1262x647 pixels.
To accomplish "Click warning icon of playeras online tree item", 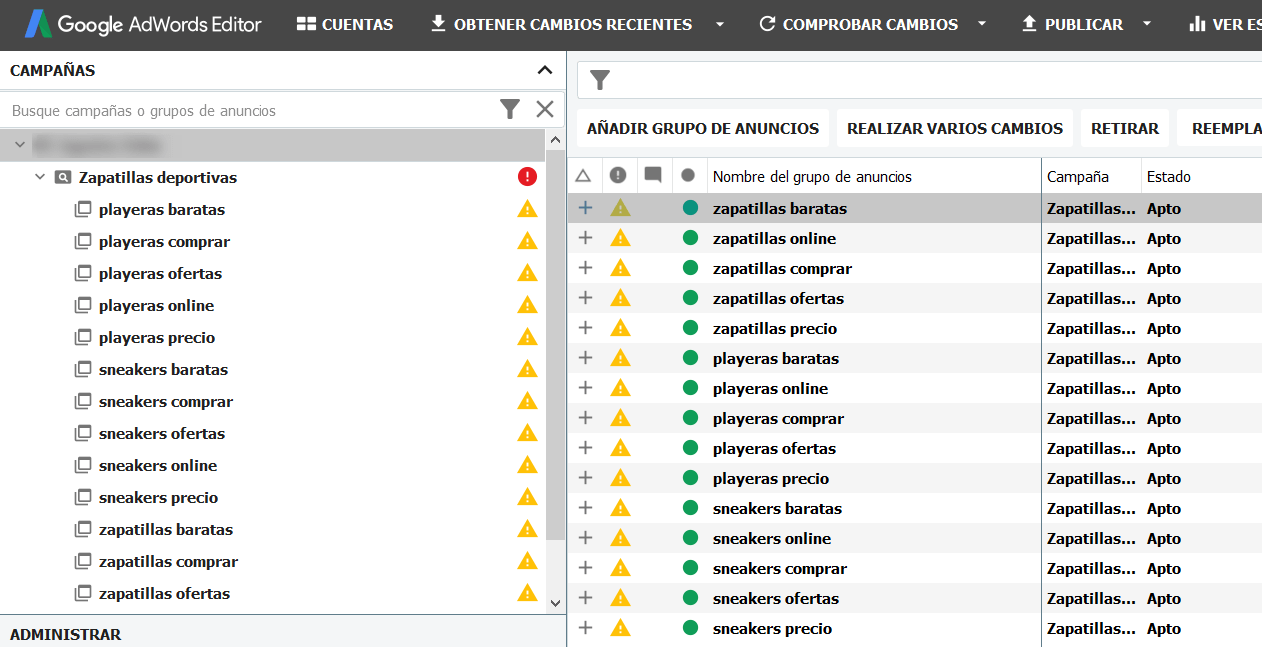I will tap(528, 305).
